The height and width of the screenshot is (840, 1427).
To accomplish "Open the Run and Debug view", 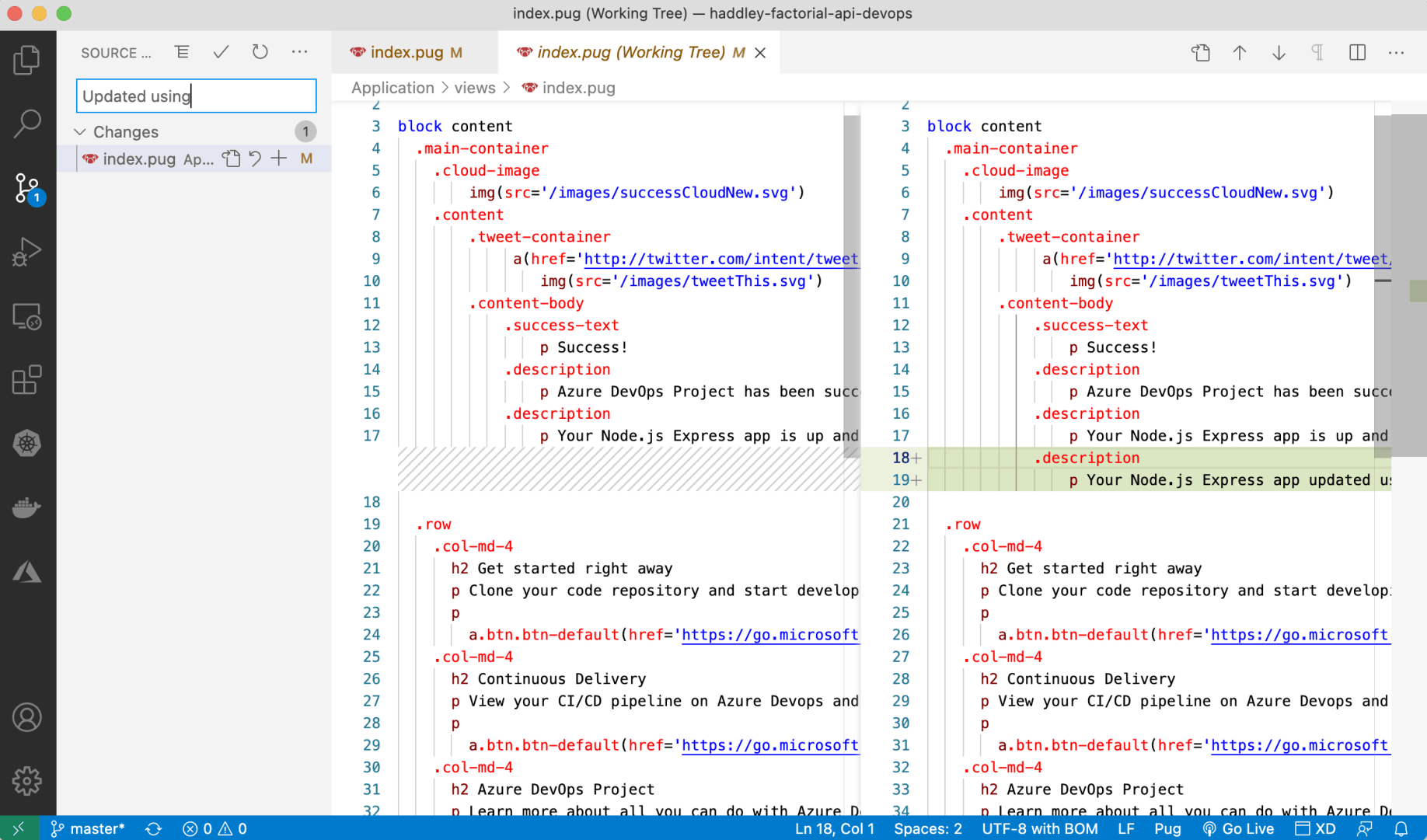I will pyautogui.click(x=27, y=252).
